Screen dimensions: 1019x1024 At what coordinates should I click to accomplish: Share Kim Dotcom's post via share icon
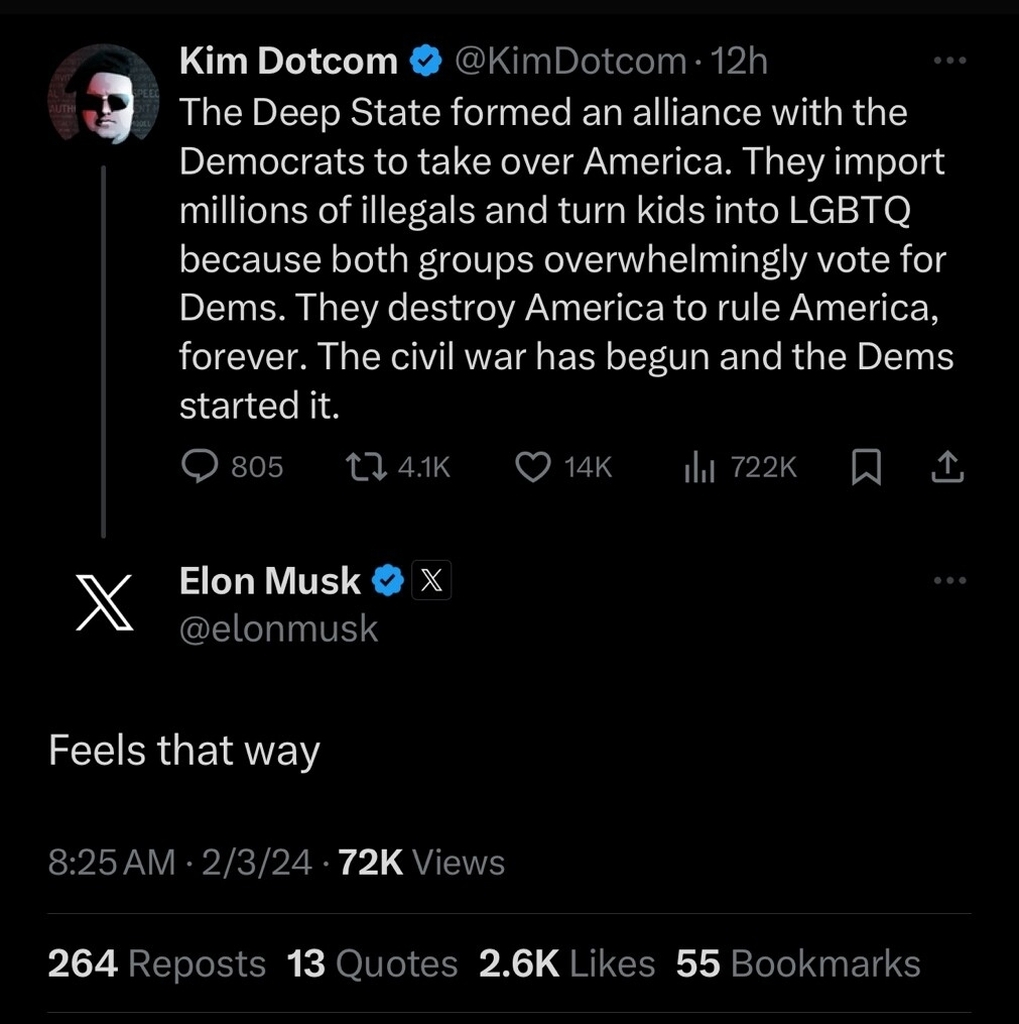(x=948, y=467)
